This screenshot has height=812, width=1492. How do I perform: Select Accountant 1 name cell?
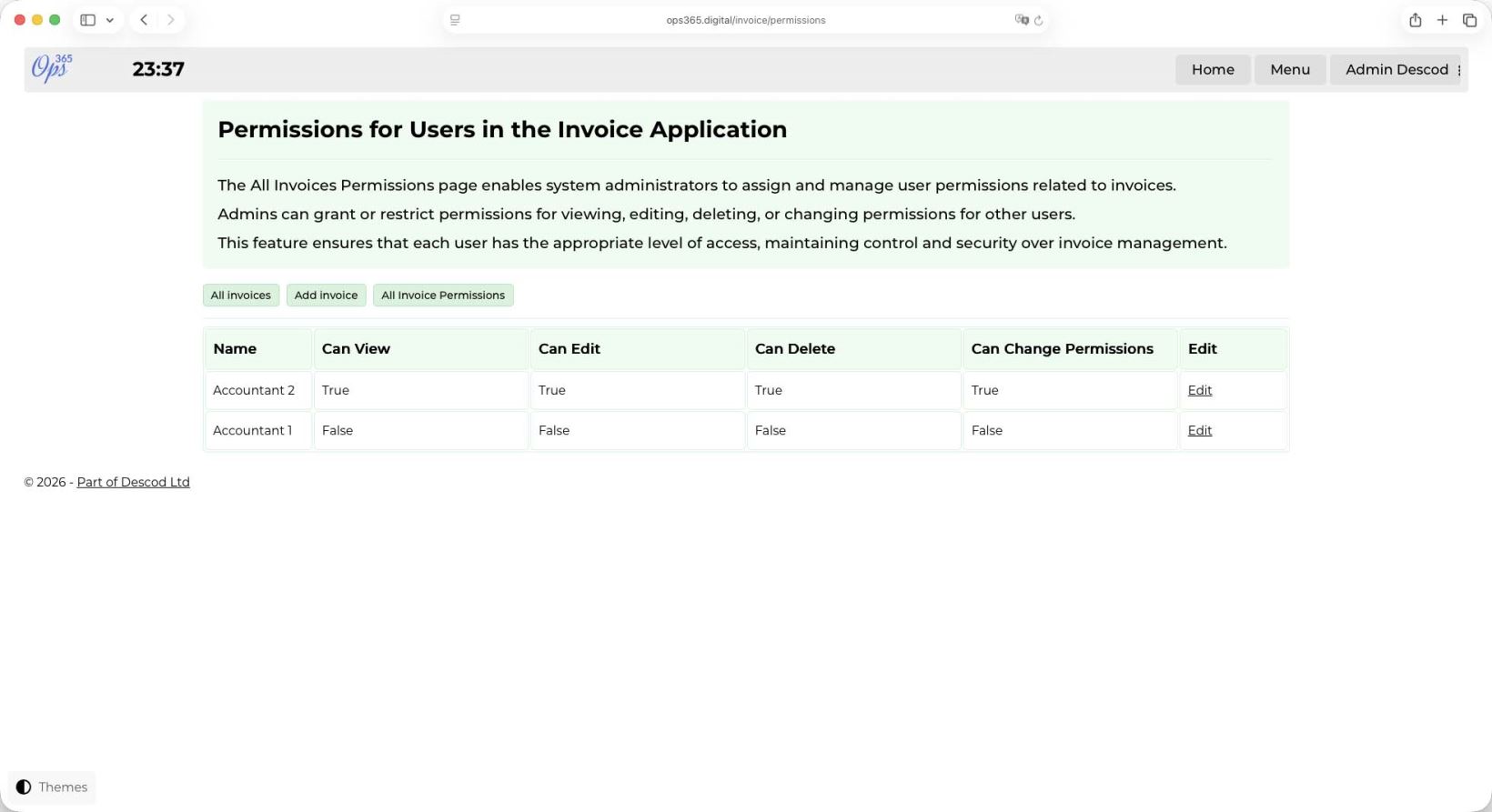pyautogui.click(x=258, y=430)
